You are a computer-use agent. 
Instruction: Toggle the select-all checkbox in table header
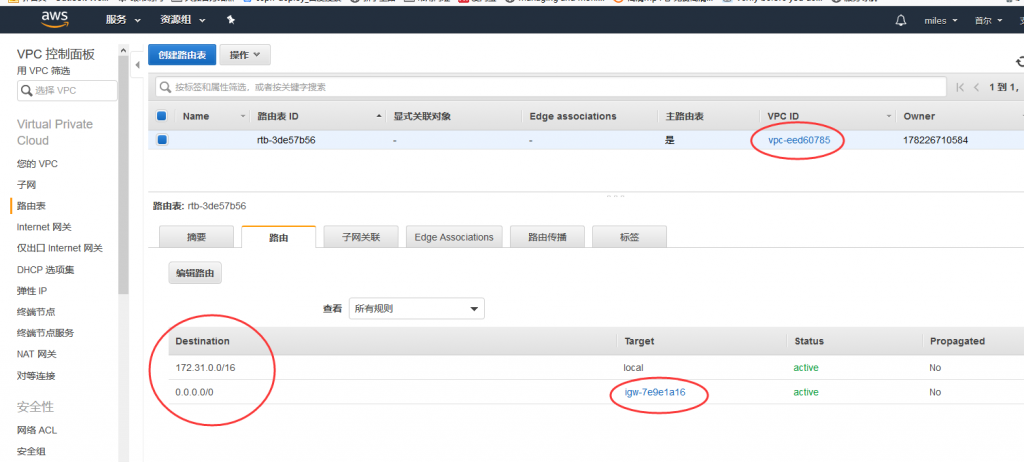(x=162, y=116)
